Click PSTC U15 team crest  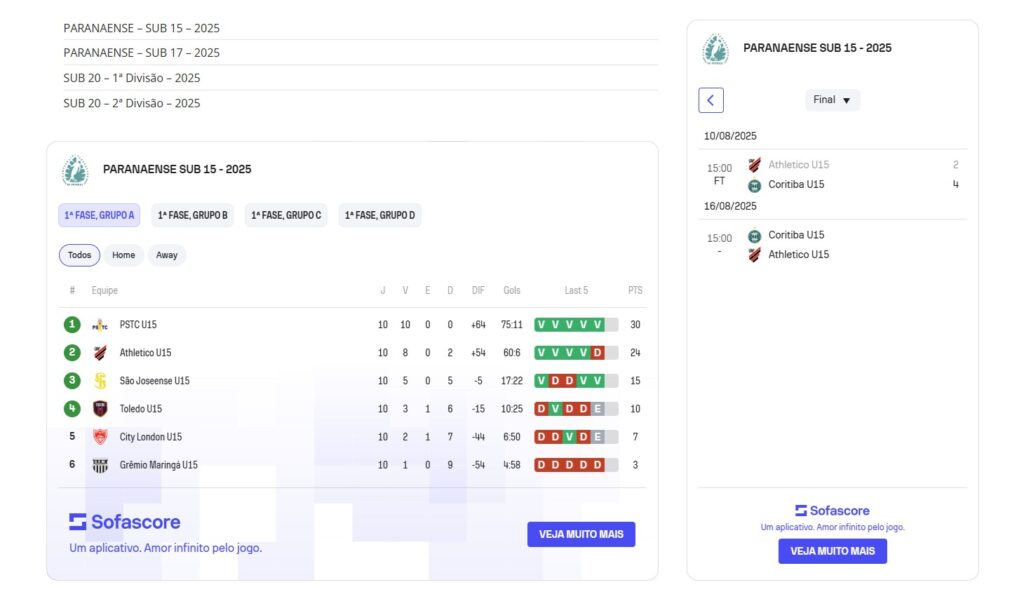pyautogui.click(x=100, y=325)
